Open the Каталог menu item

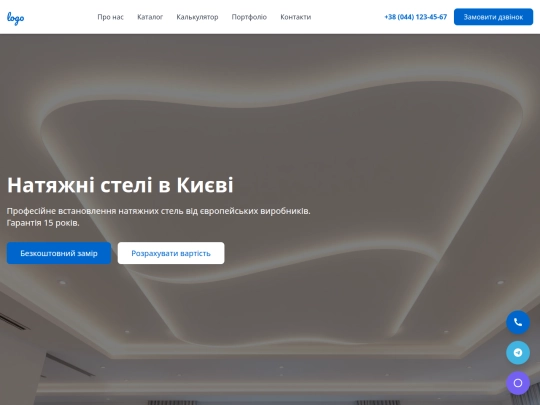(x=150, y=17)
